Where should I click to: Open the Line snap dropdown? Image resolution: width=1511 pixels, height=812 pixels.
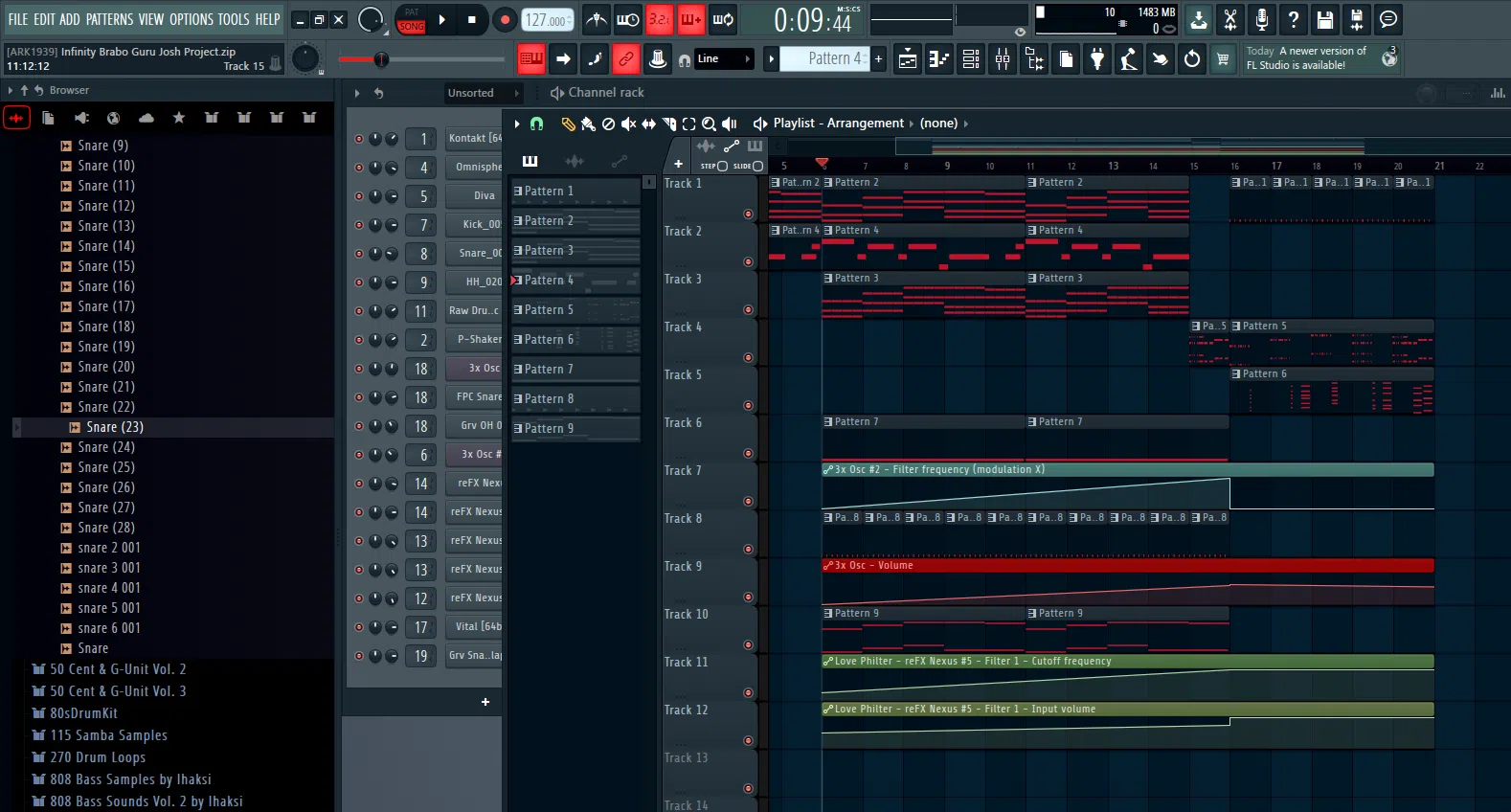725,59
